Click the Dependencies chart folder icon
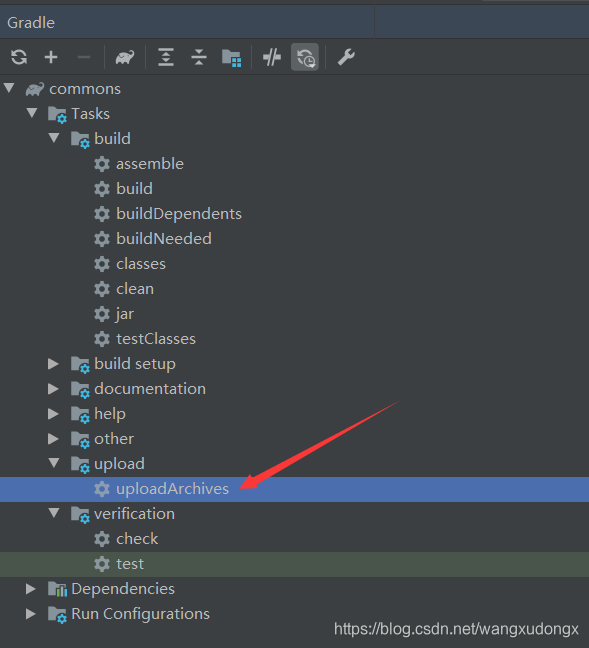This screenshot has height=648, width=589. (x=57, y=590)
